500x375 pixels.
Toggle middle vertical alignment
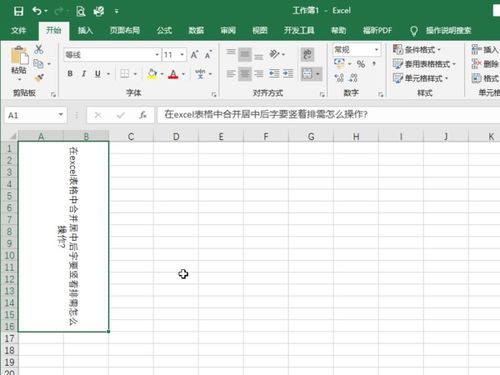(x=245, y=55)
